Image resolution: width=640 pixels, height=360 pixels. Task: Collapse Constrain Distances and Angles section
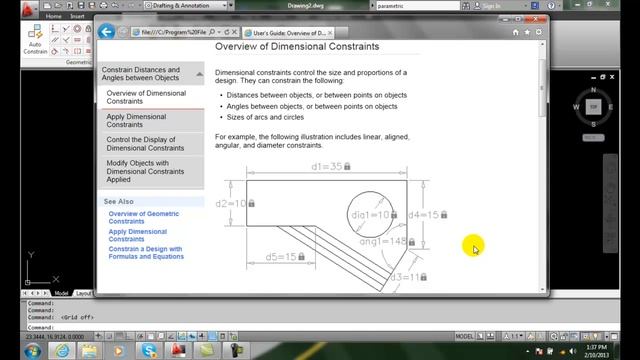point(199,74)
